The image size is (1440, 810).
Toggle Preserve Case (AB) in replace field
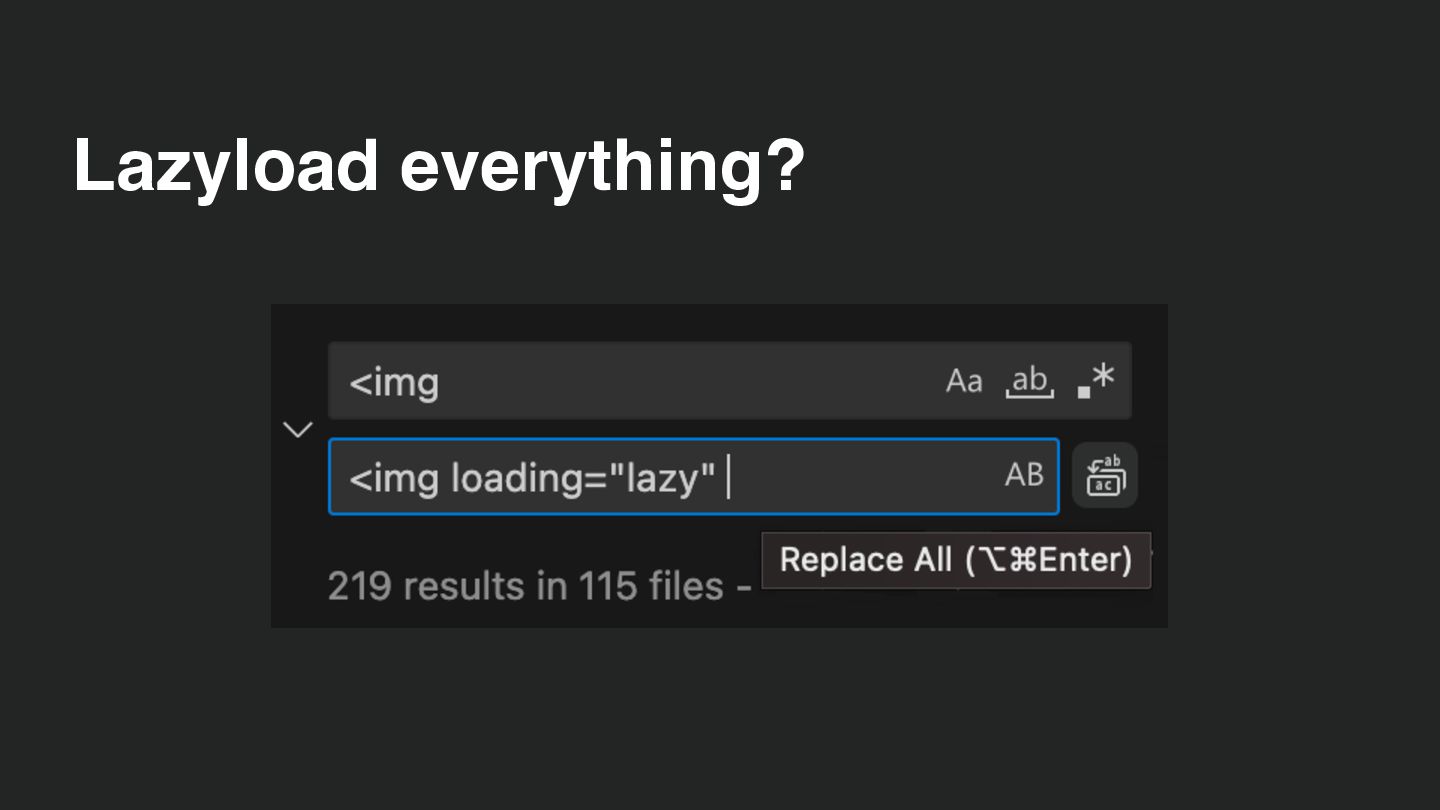pyautogui.click(x=1024, y=475)
